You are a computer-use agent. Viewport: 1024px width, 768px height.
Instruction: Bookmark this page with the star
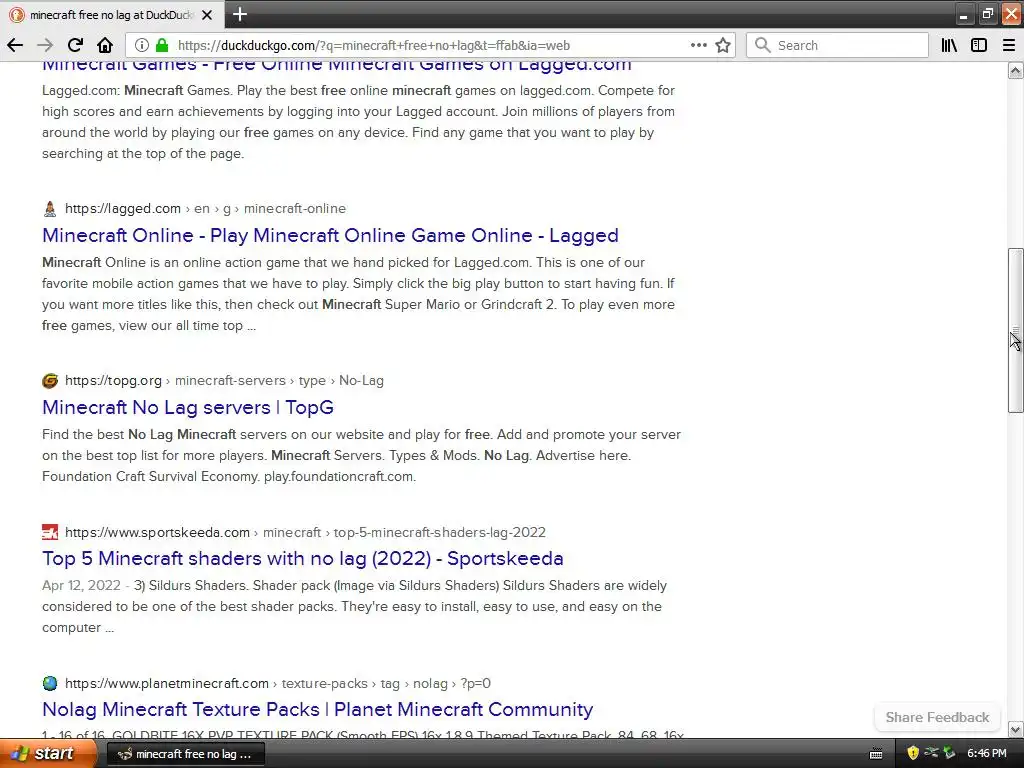tap(722, 45)
